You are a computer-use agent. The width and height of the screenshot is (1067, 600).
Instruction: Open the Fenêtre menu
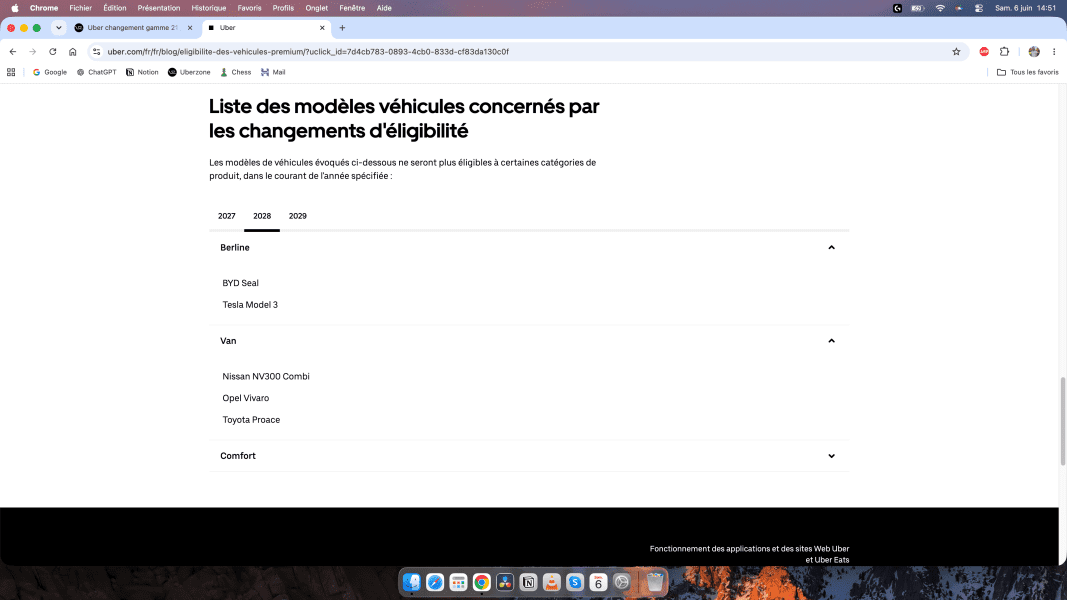pos(352,8)
